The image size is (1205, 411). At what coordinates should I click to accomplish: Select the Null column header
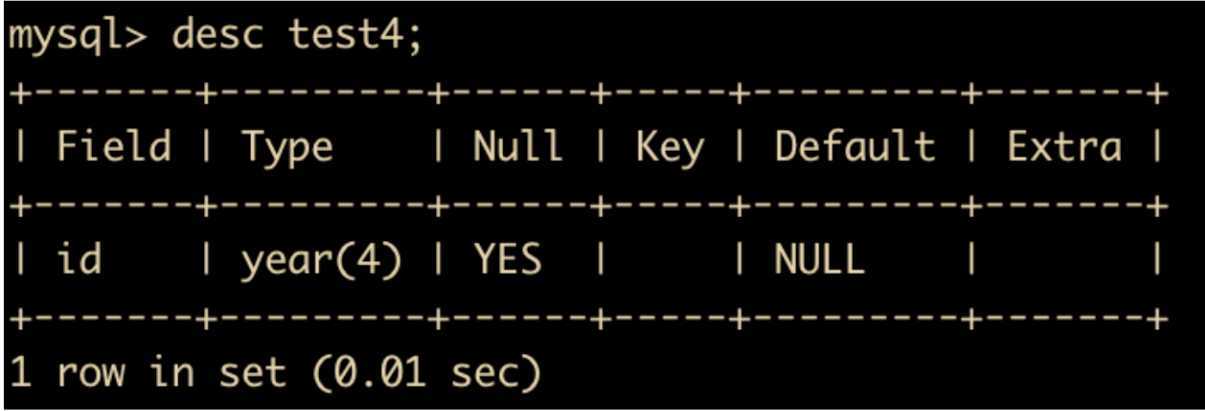pos(518,149)
